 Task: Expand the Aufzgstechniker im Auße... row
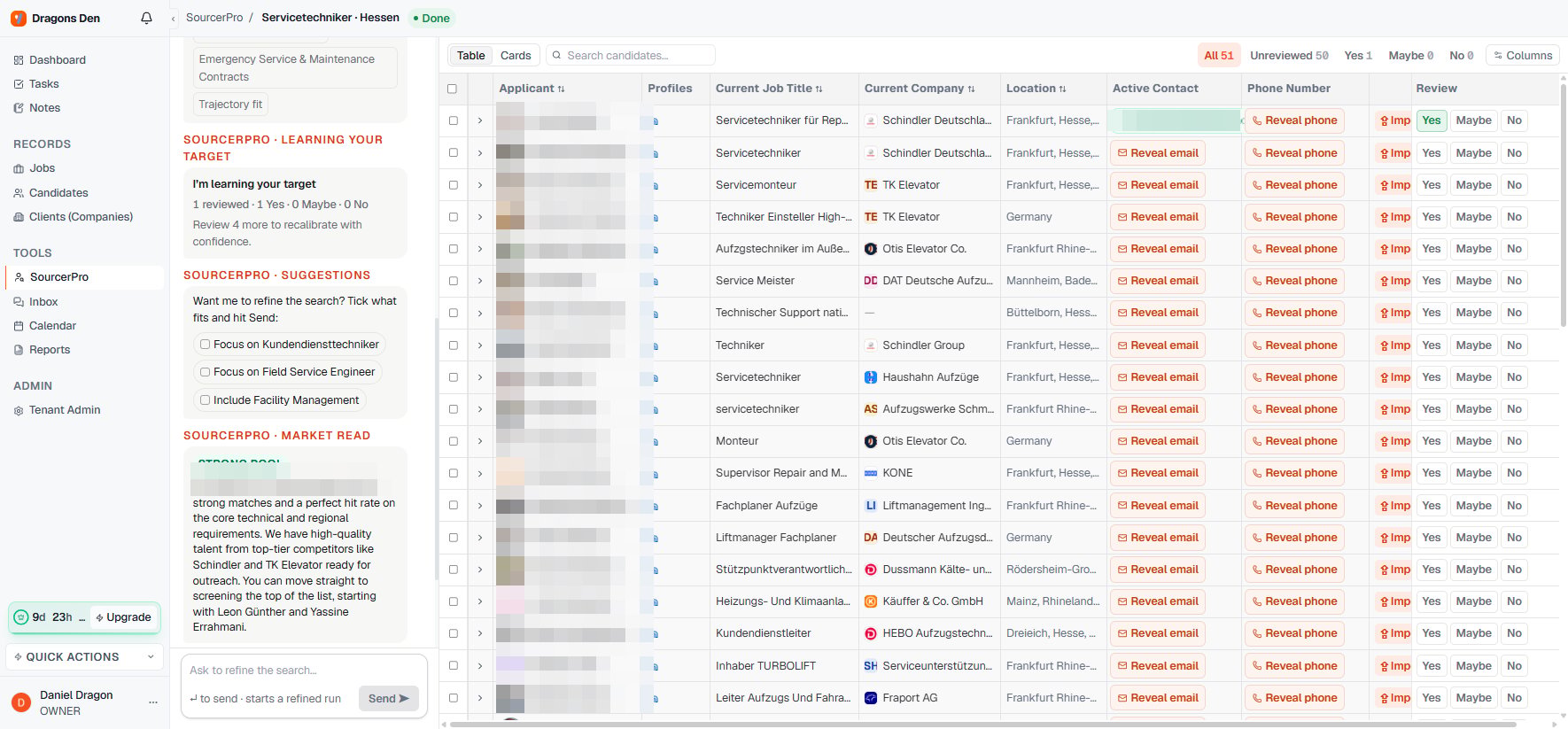tap(480, 249)
